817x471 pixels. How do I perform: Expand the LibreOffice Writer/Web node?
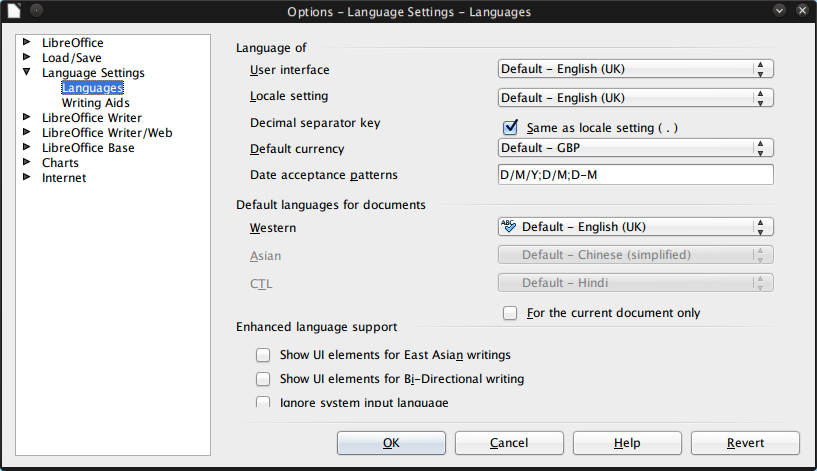pos(27,133)
